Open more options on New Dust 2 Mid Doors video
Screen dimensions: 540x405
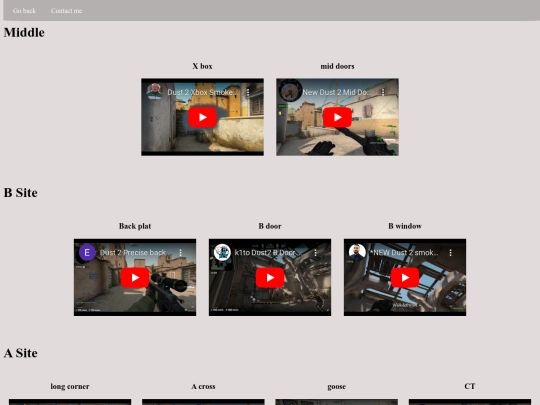pos(383,92)
